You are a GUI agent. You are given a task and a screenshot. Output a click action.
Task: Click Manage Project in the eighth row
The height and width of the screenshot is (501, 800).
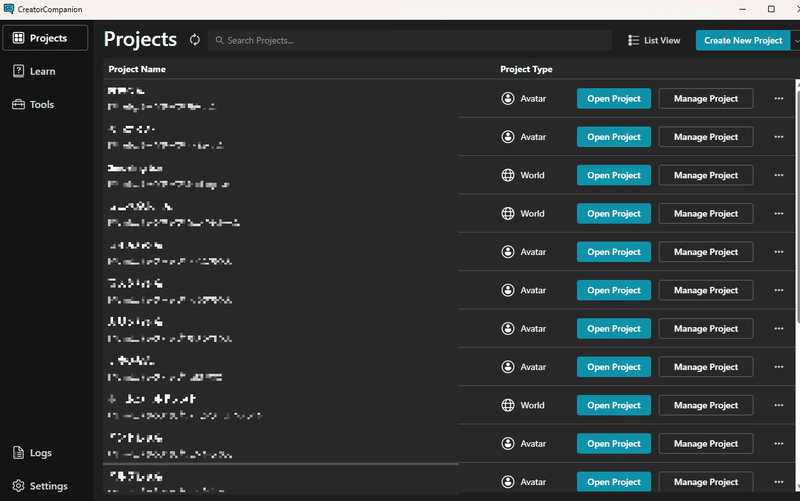(x=706, y=367)
